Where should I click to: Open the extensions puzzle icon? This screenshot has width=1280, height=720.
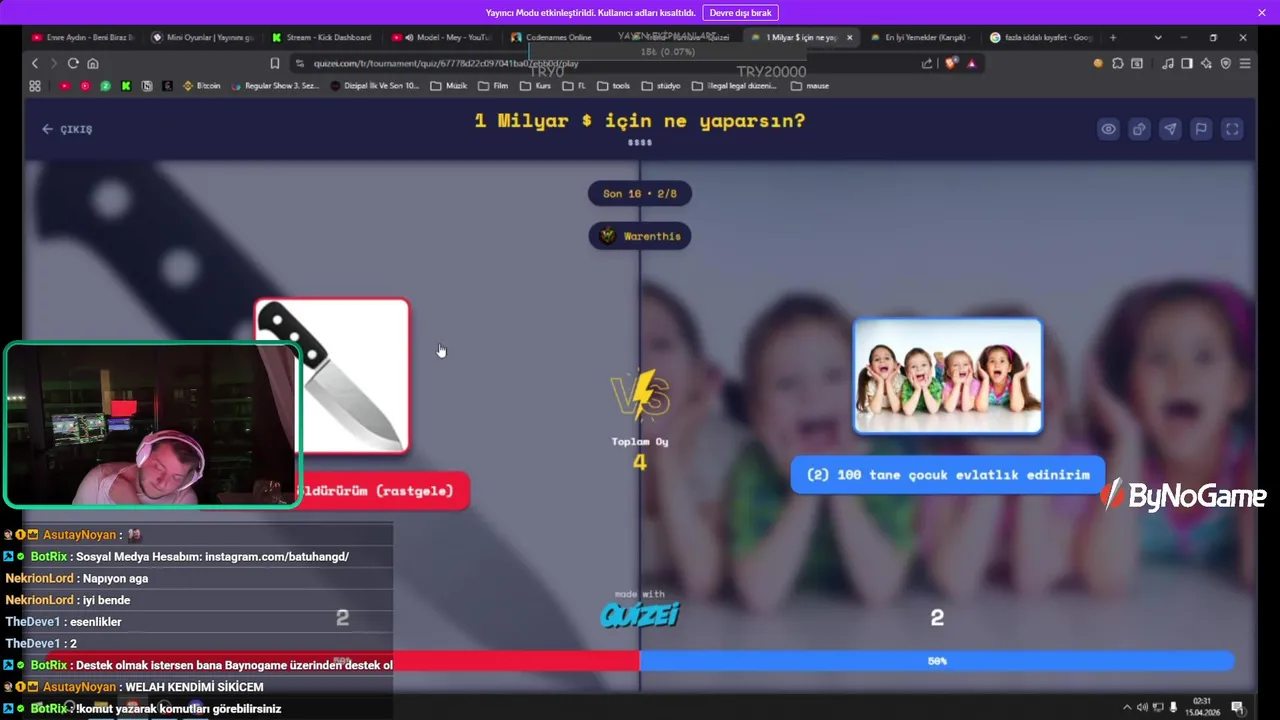tap(1118, 63)
